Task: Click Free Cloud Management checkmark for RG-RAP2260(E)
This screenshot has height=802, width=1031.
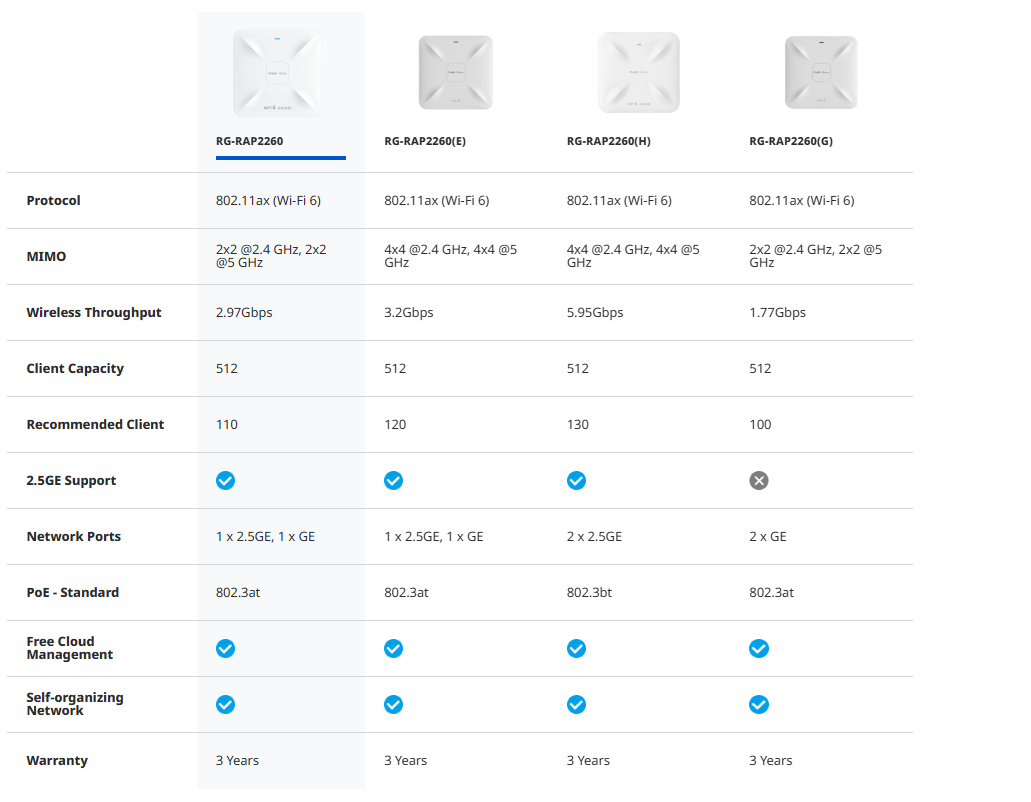Action: pyautogui.click(x=394, y=649)
